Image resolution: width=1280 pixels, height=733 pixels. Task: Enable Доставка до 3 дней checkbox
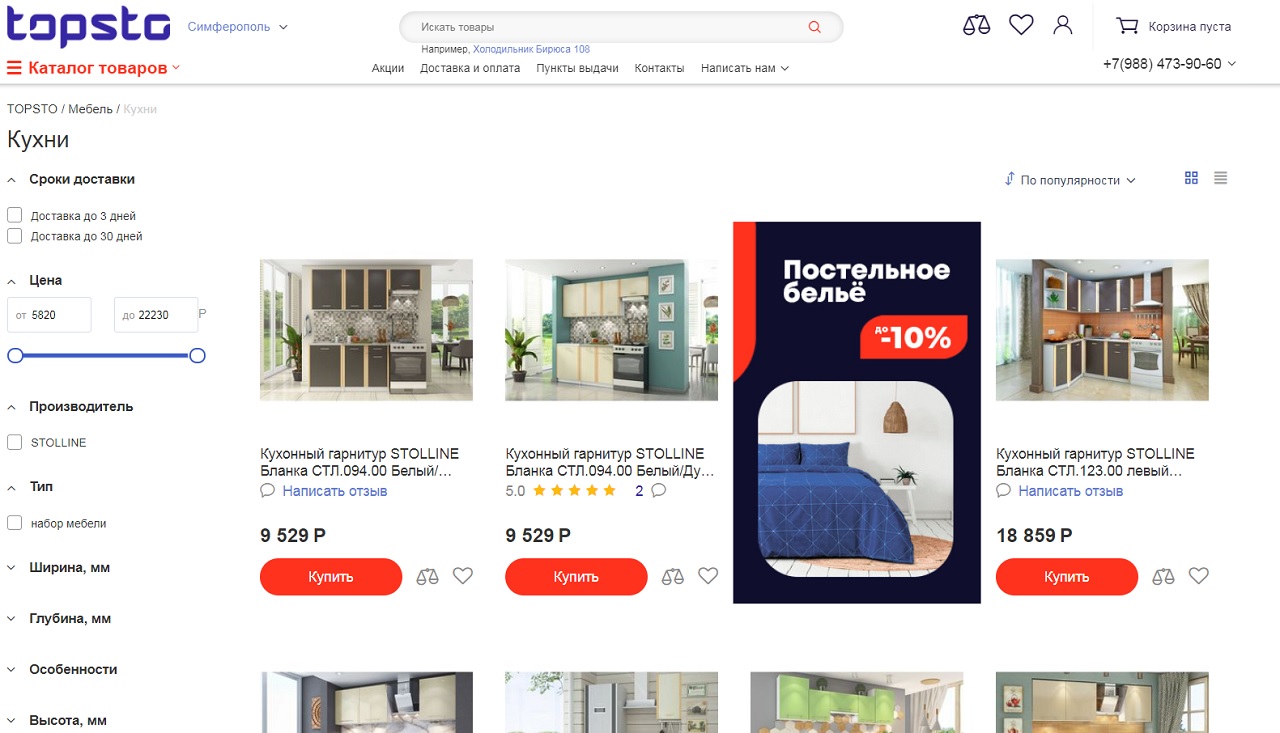pyautogui.click(x=15, y=215)
